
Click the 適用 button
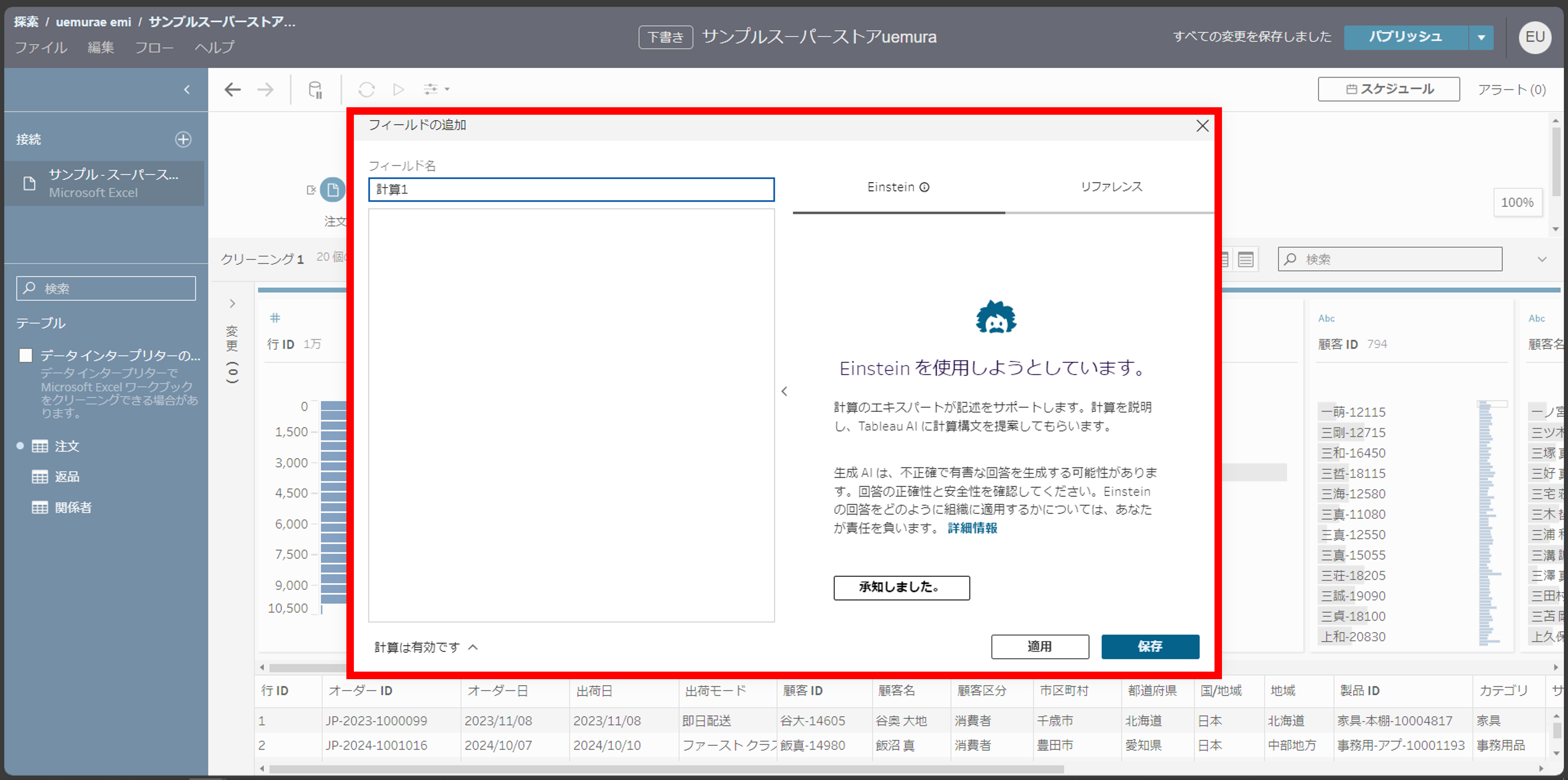pyautogui.click(x=1040, y=647)
